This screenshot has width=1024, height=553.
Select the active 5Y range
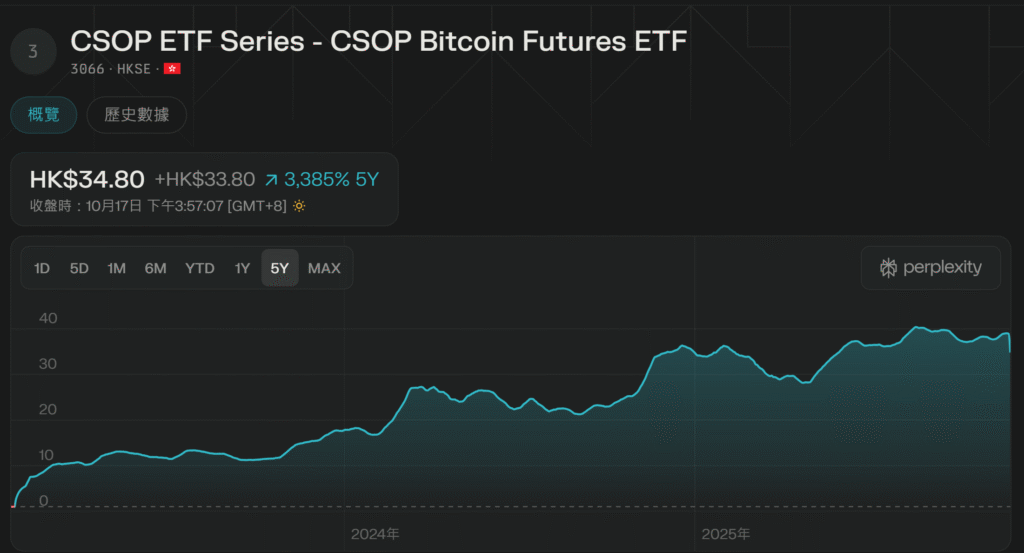[x=280, y=268]
